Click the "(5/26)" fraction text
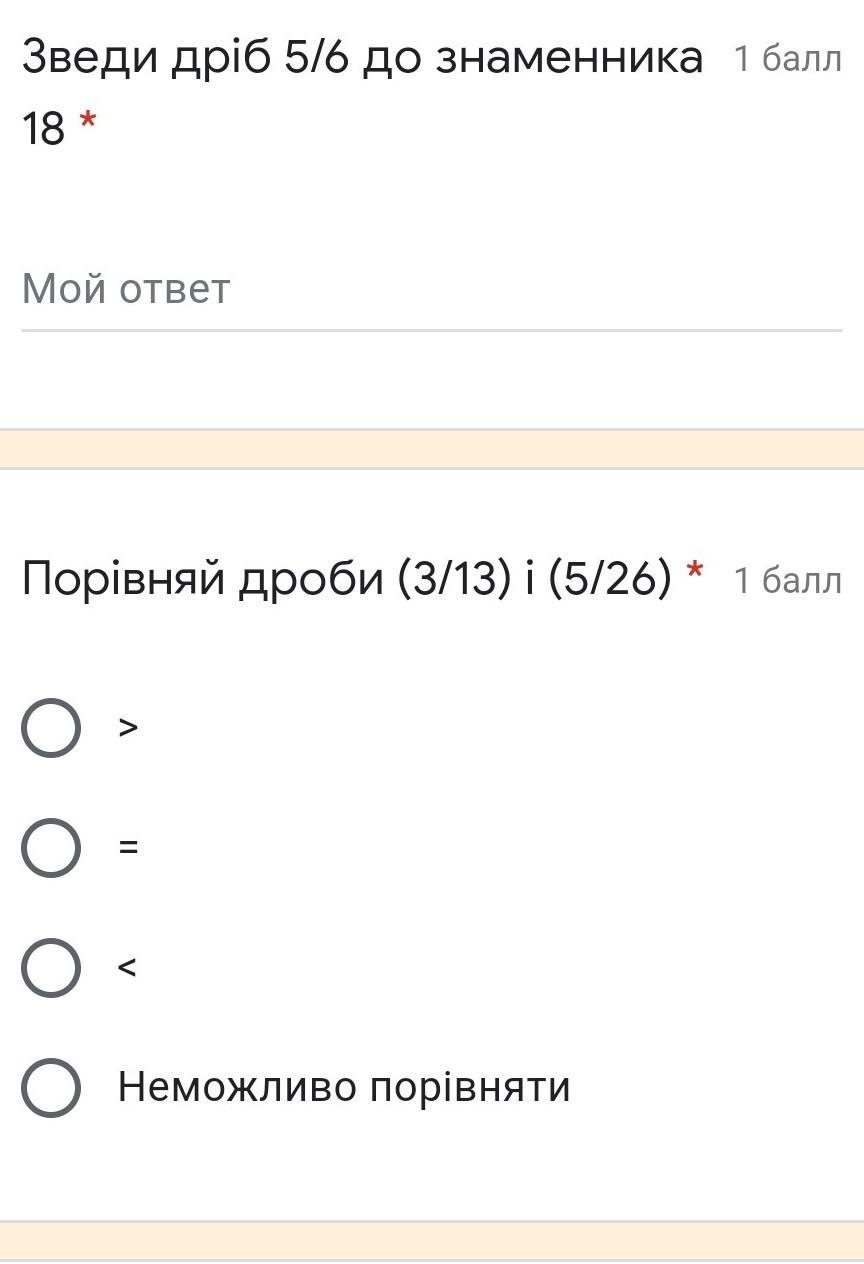864x1264 pixels. coord(610,578)
